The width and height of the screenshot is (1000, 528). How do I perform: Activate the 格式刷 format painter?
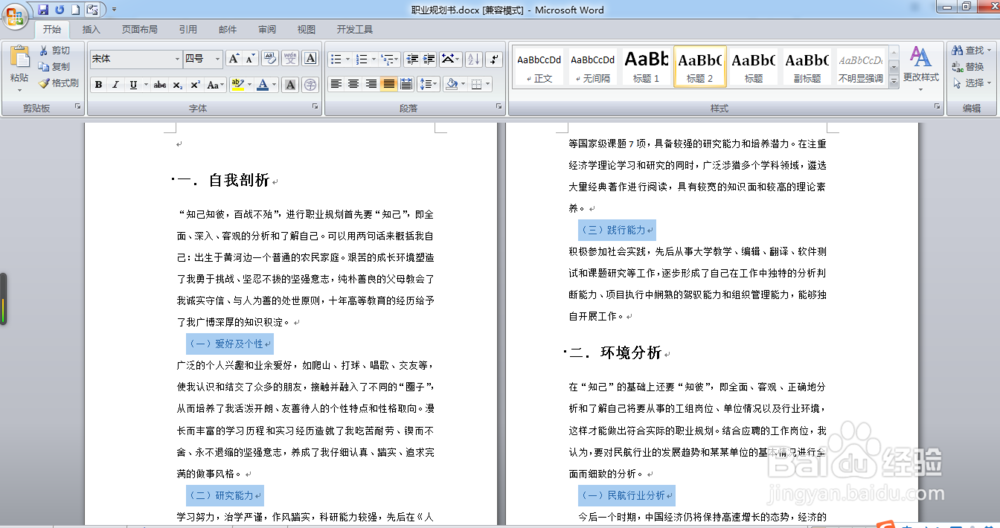[x=58, y=83]
